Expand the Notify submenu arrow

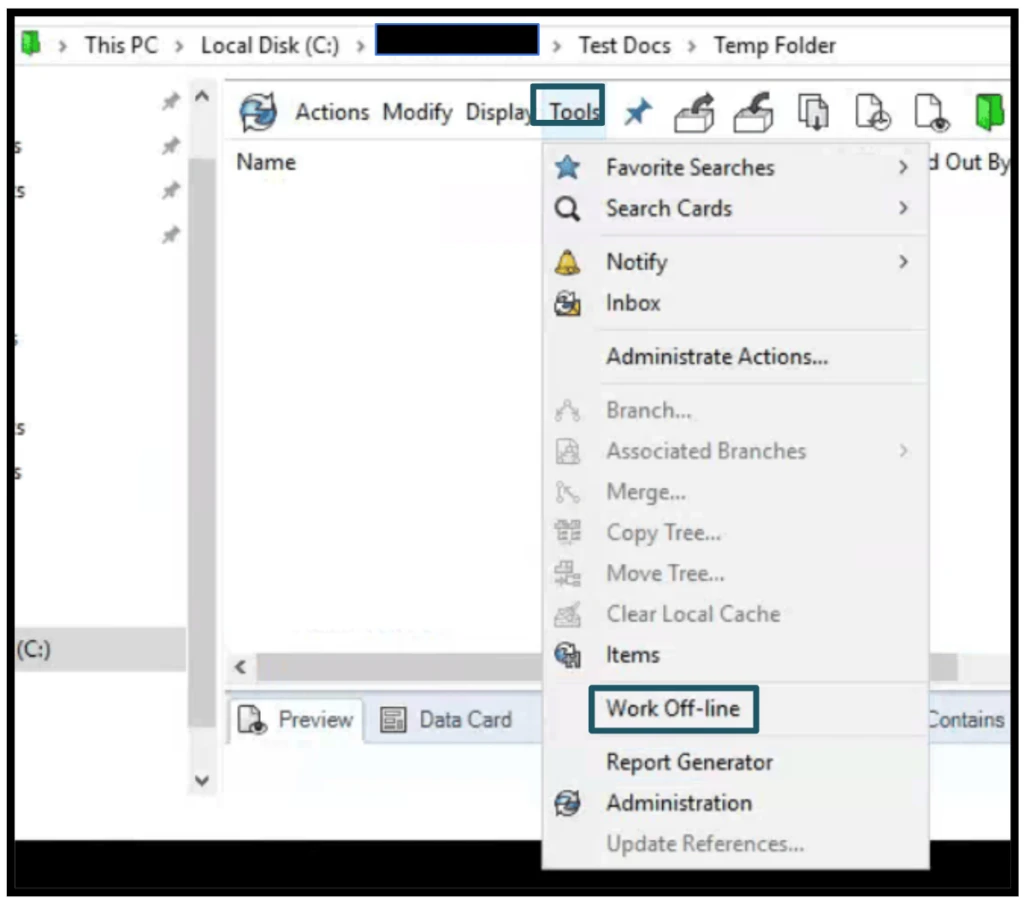[x=903, y=262]
